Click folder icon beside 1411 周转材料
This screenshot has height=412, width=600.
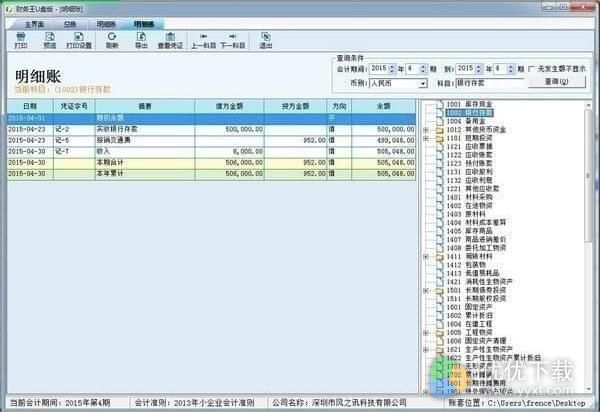tap(440, 257)
